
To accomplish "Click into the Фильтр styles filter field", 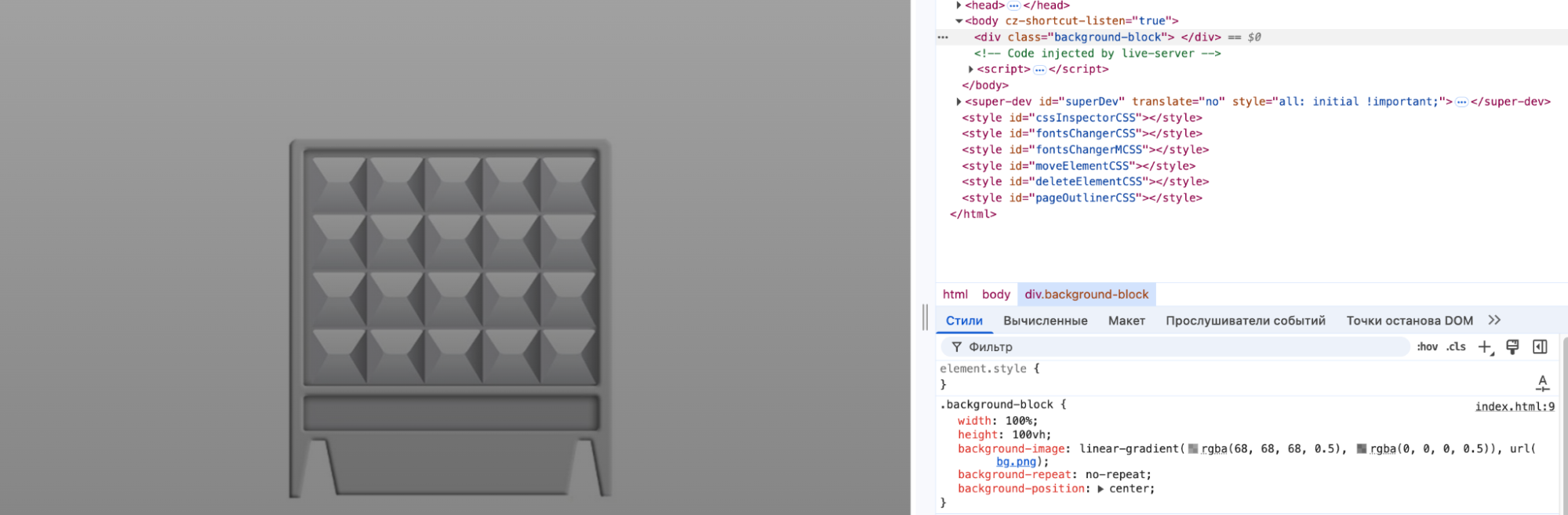I will [1177, 347].
